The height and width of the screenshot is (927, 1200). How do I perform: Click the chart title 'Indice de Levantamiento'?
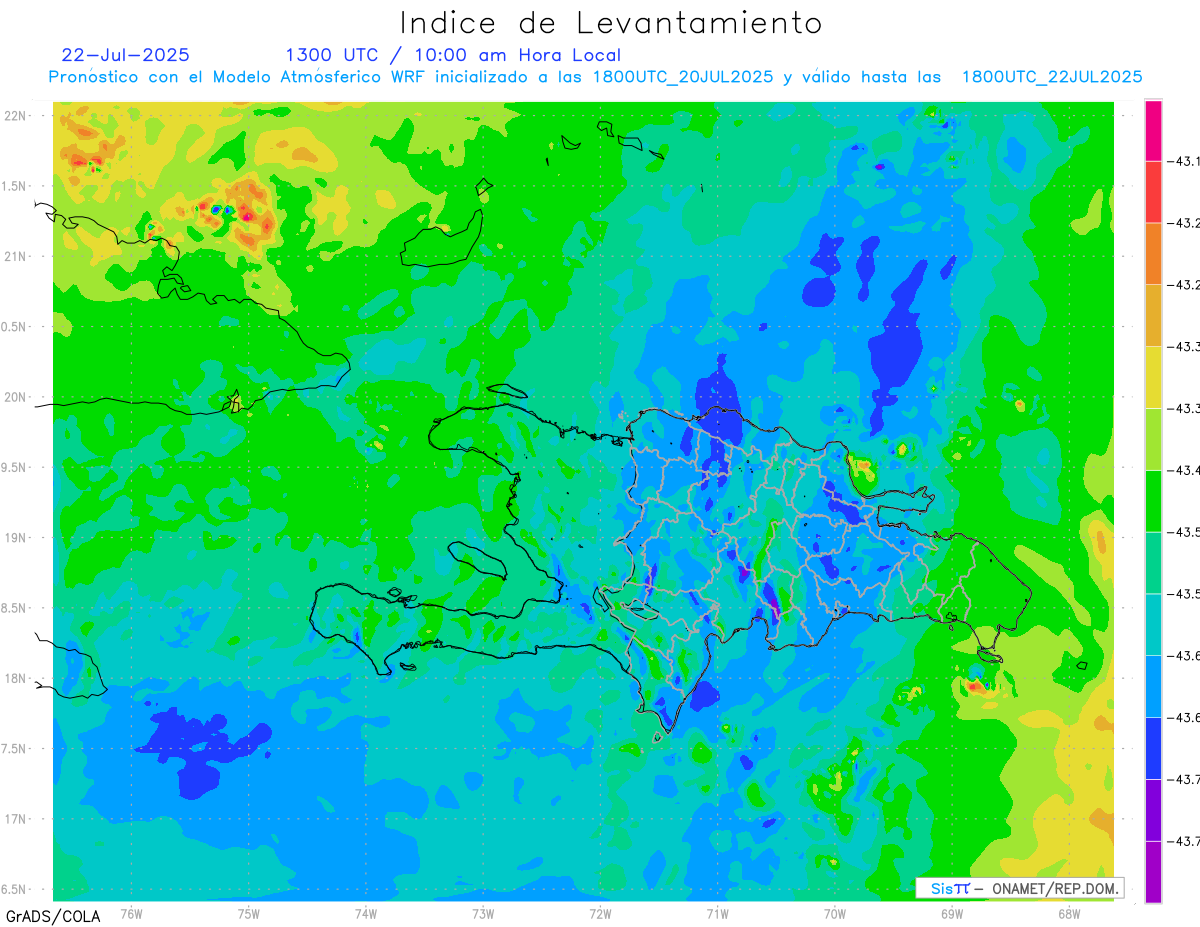click(x=611, y=22)
